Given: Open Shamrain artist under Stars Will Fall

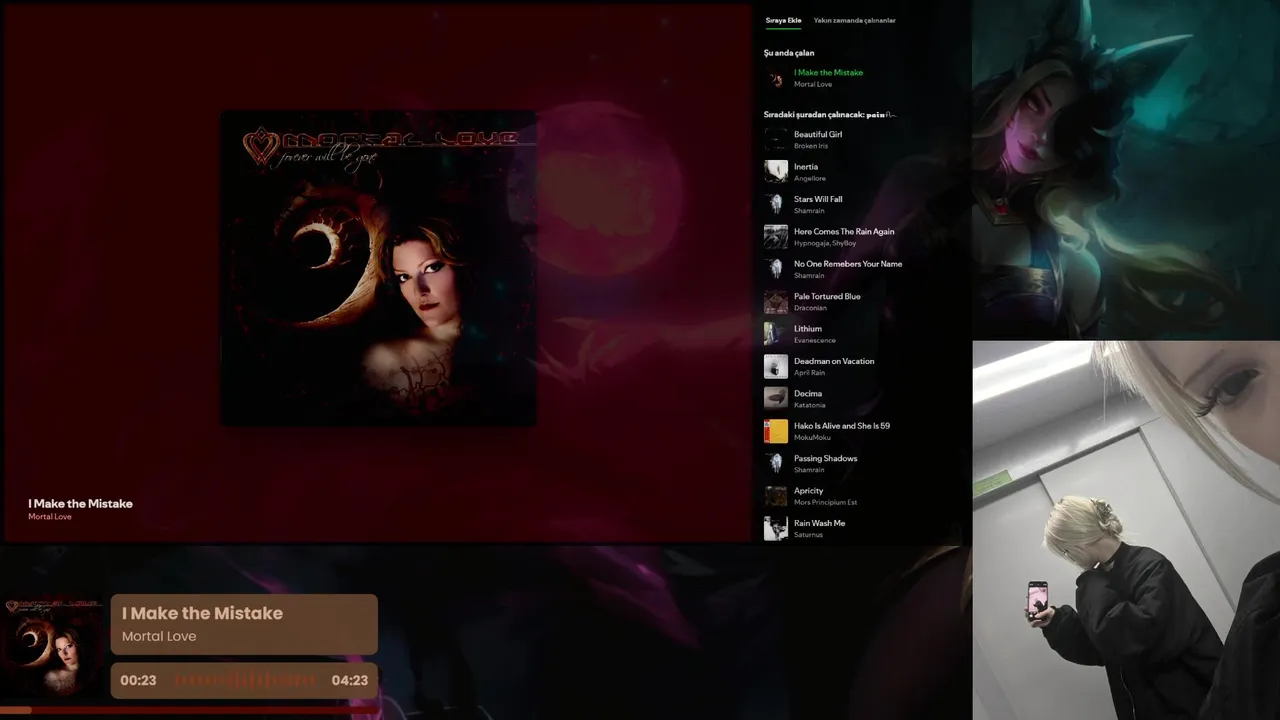Looking at the screenshot, I should (809, 211).
